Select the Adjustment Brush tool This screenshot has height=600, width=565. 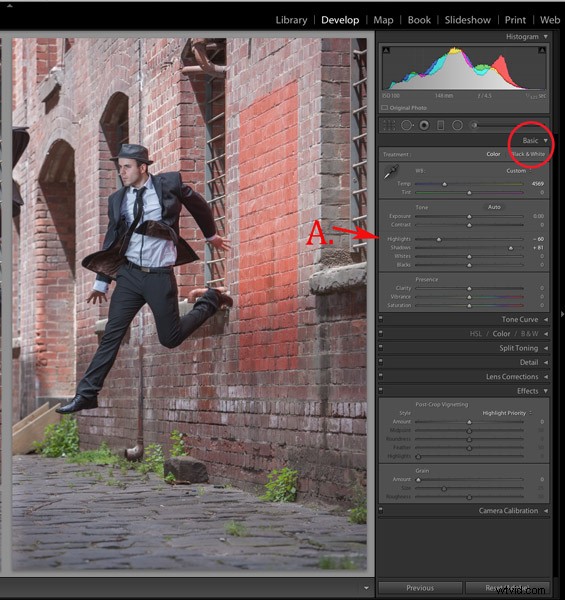[497, 125]
